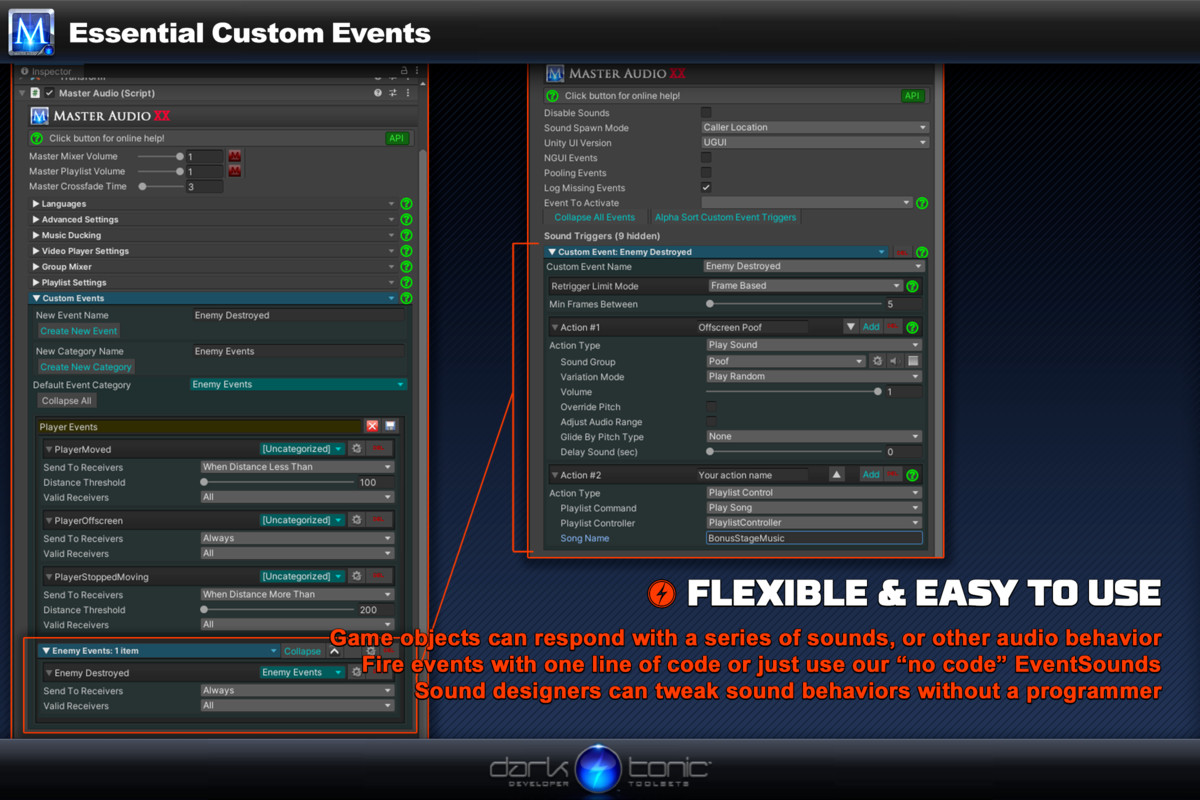Collapse Enemy Events: 1 item header
The image size is (1200, 800).
click(46, 651)
